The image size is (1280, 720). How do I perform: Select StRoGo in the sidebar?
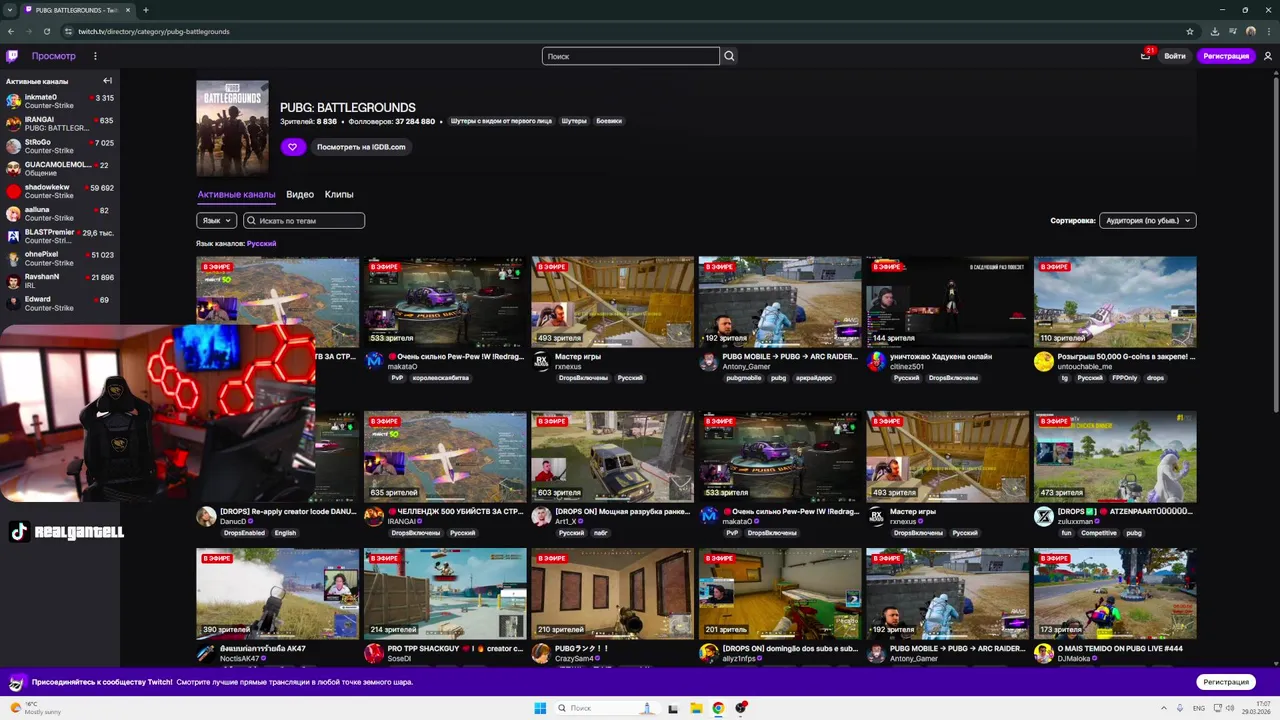(60, 146)
